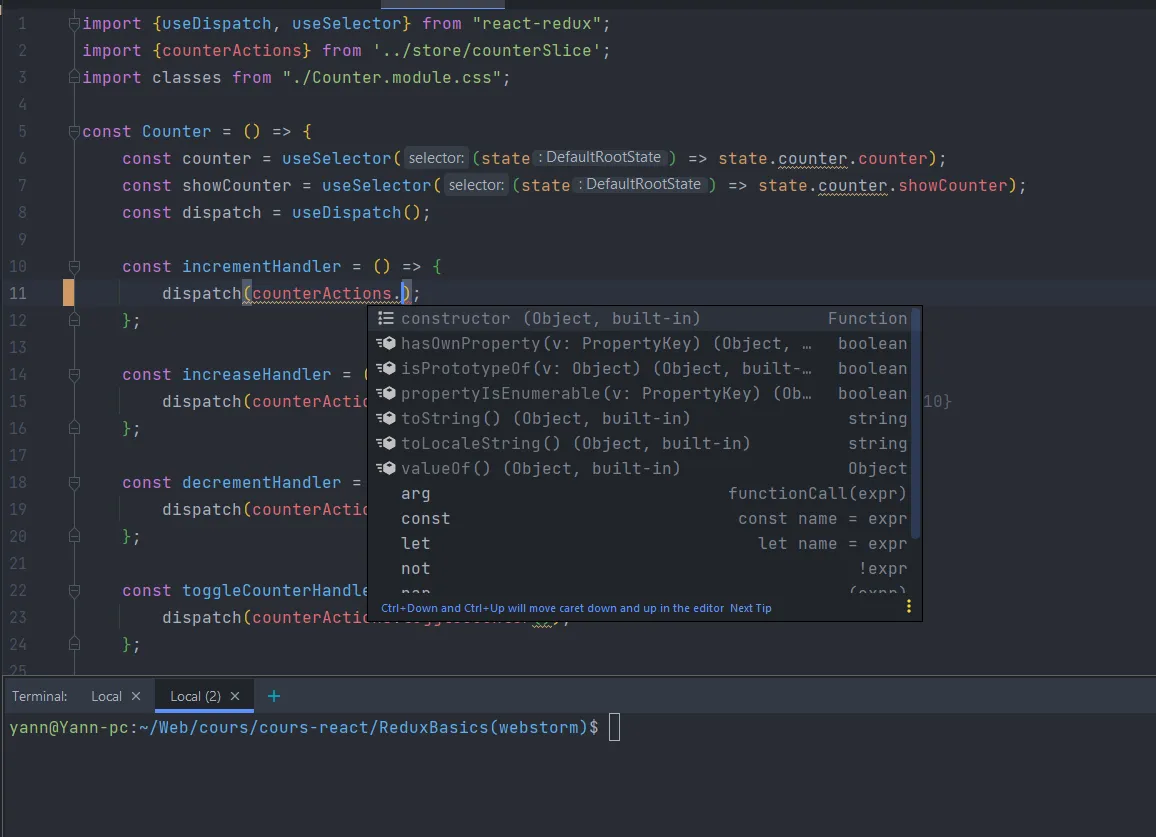Collapse the Counter component at line 5
This screenshot has width=1156, height=837.
click(x=74, y=131)
